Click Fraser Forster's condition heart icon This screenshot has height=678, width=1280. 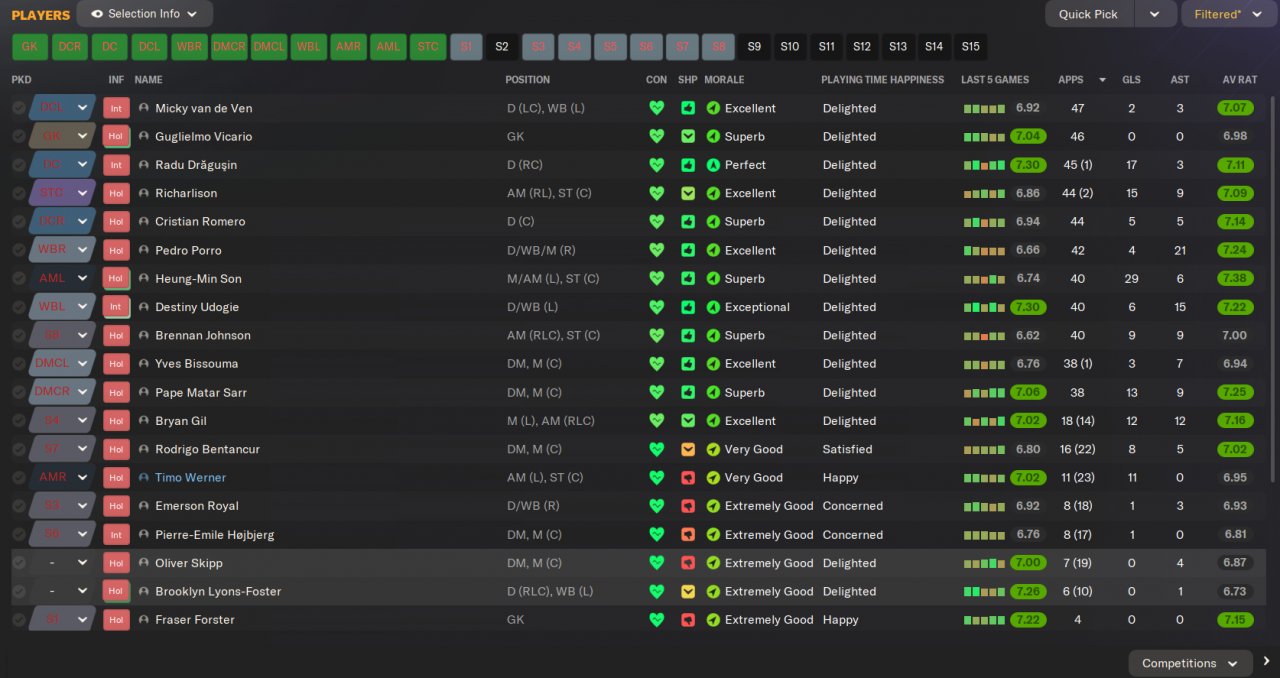click(x=656, y=620)
